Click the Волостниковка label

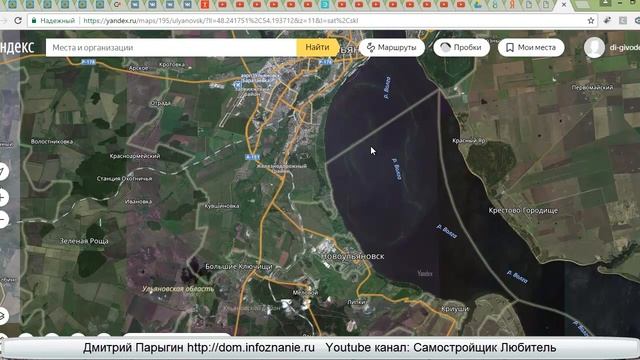(52, 142)
